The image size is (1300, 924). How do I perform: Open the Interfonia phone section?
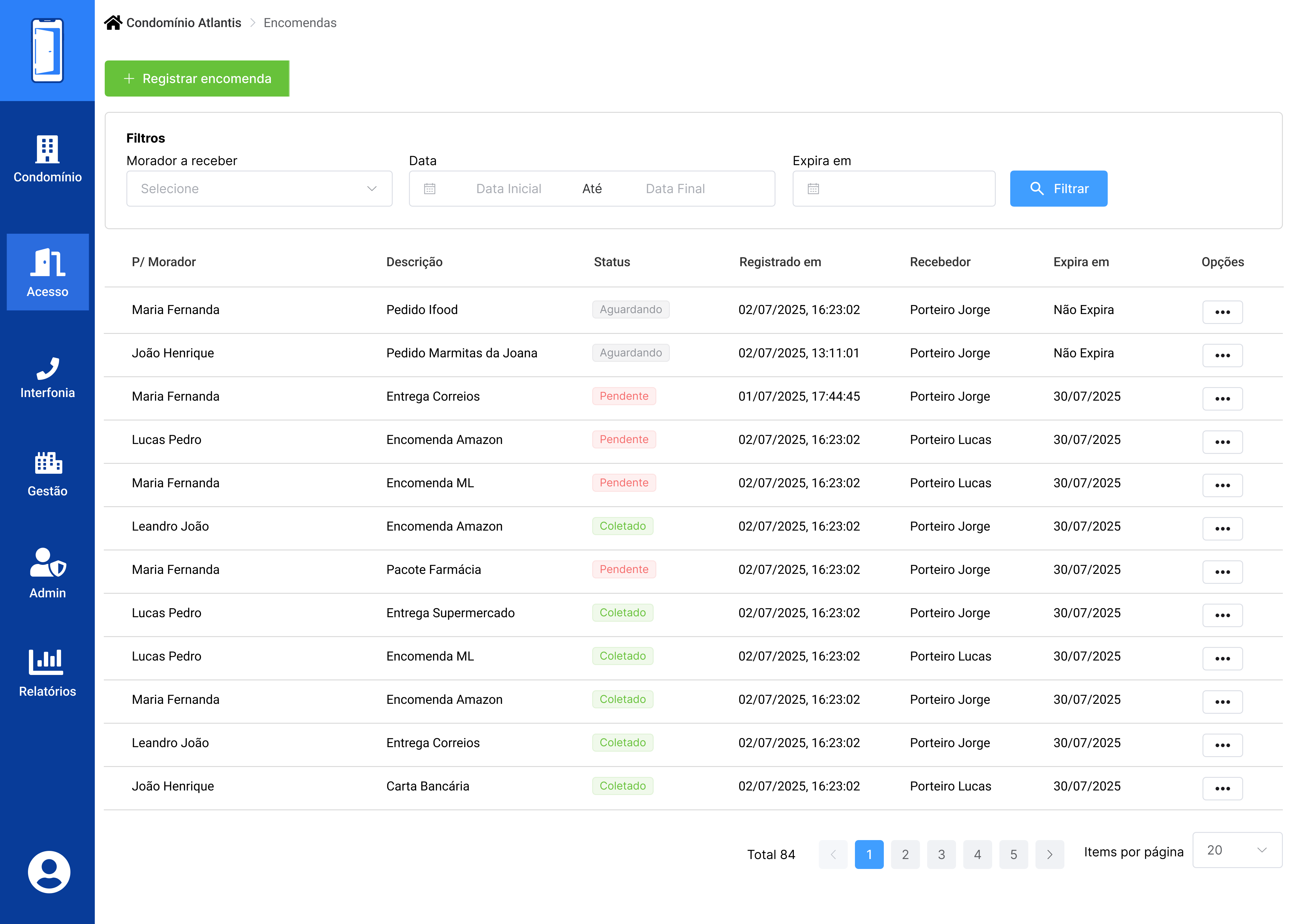coord(47,378)
